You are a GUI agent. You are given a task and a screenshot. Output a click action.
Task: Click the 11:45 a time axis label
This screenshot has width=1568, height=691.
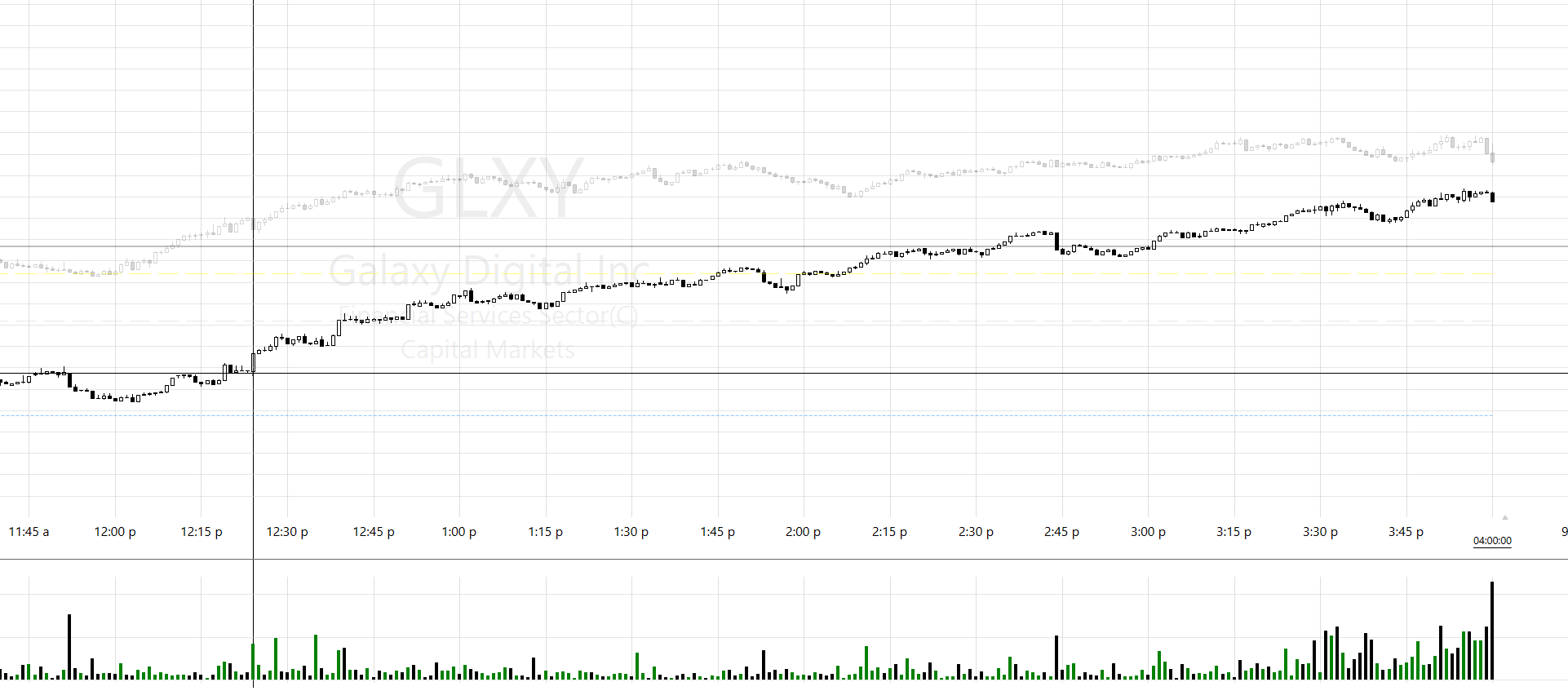[x=29, y=532]
